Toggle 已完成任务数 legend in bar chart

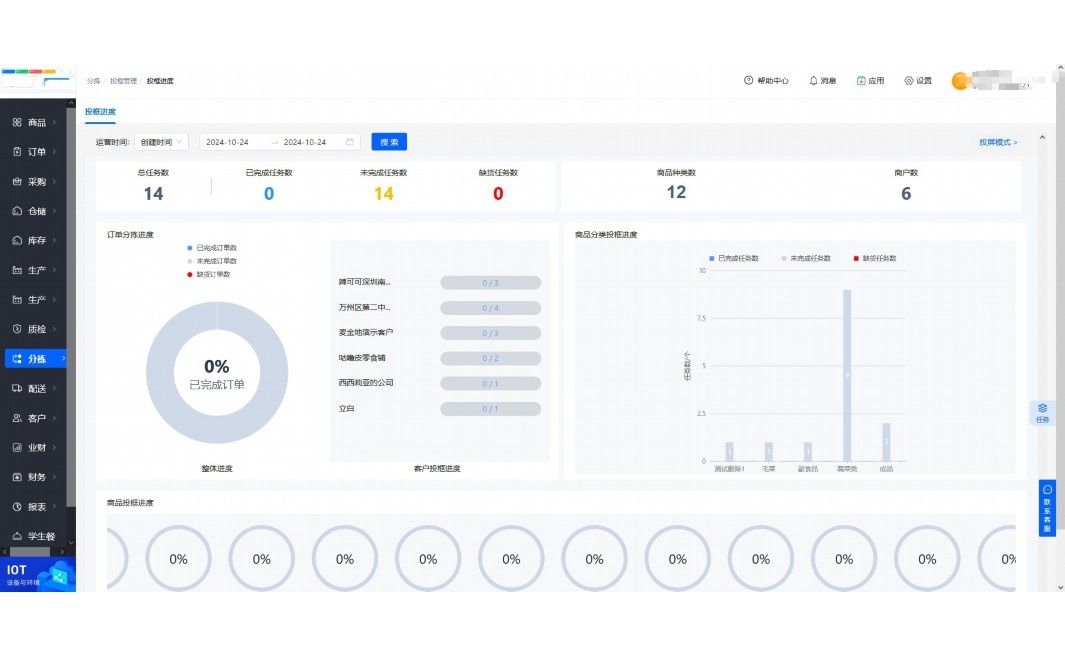point(735,258)
